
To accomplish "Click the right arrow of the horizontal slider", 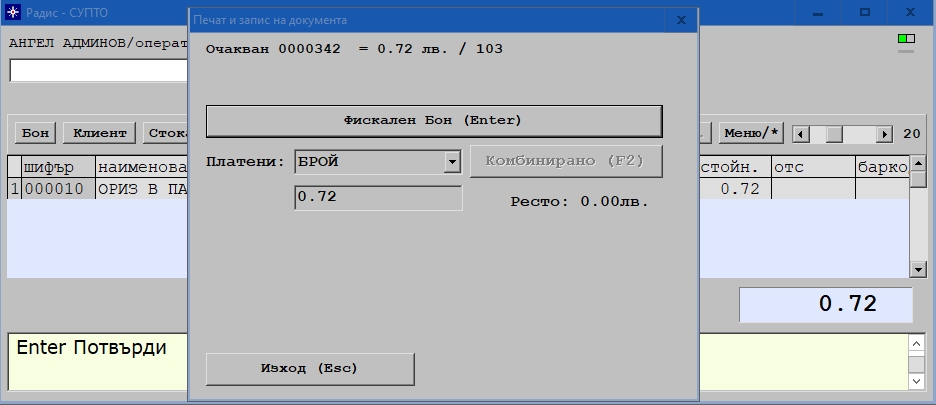I will click(884, 134).
